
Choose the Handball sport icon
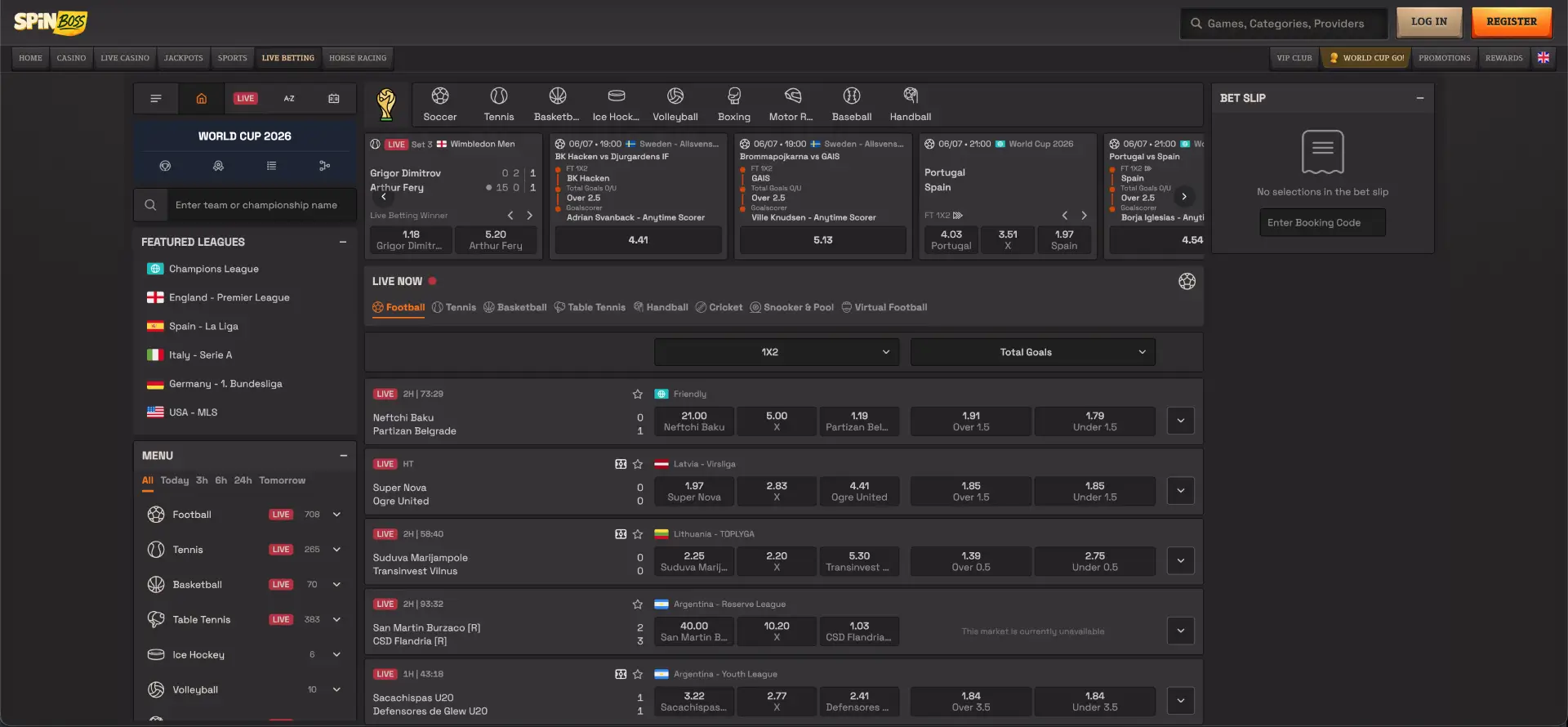pos(910,105)
